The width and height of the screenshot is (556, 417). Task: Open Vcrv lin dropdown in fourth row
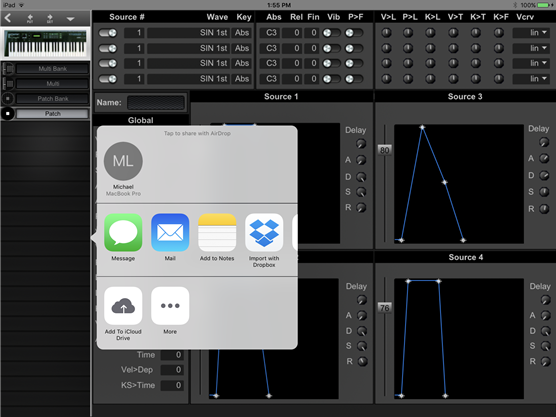point(531,79)
